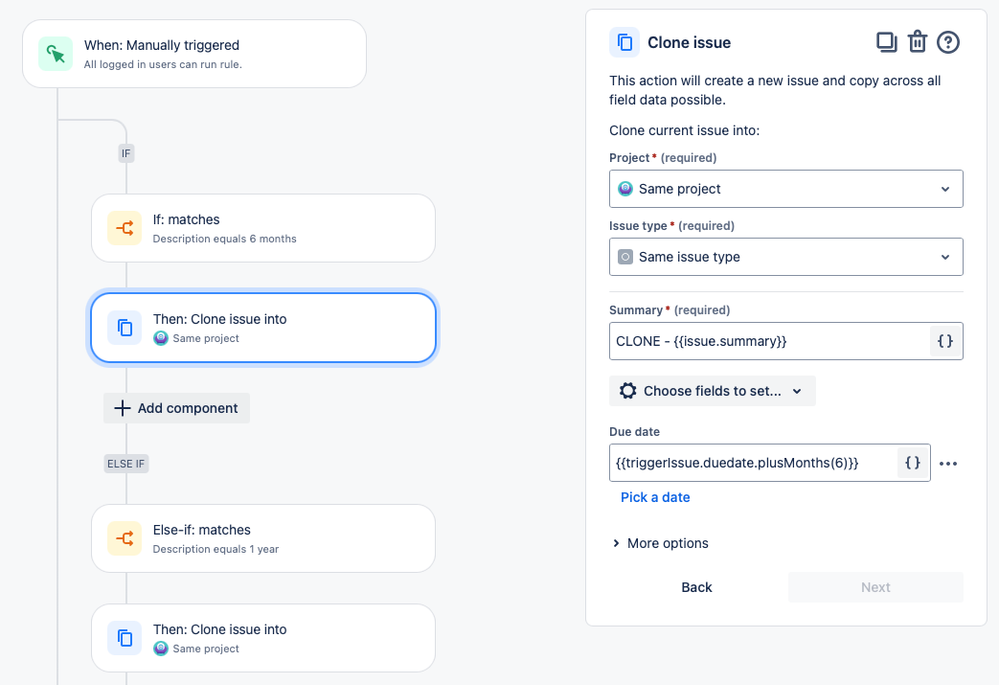Delete the Clone issue component
The width and height of the screenshot is (999, 685).
[x=917, y=42]
